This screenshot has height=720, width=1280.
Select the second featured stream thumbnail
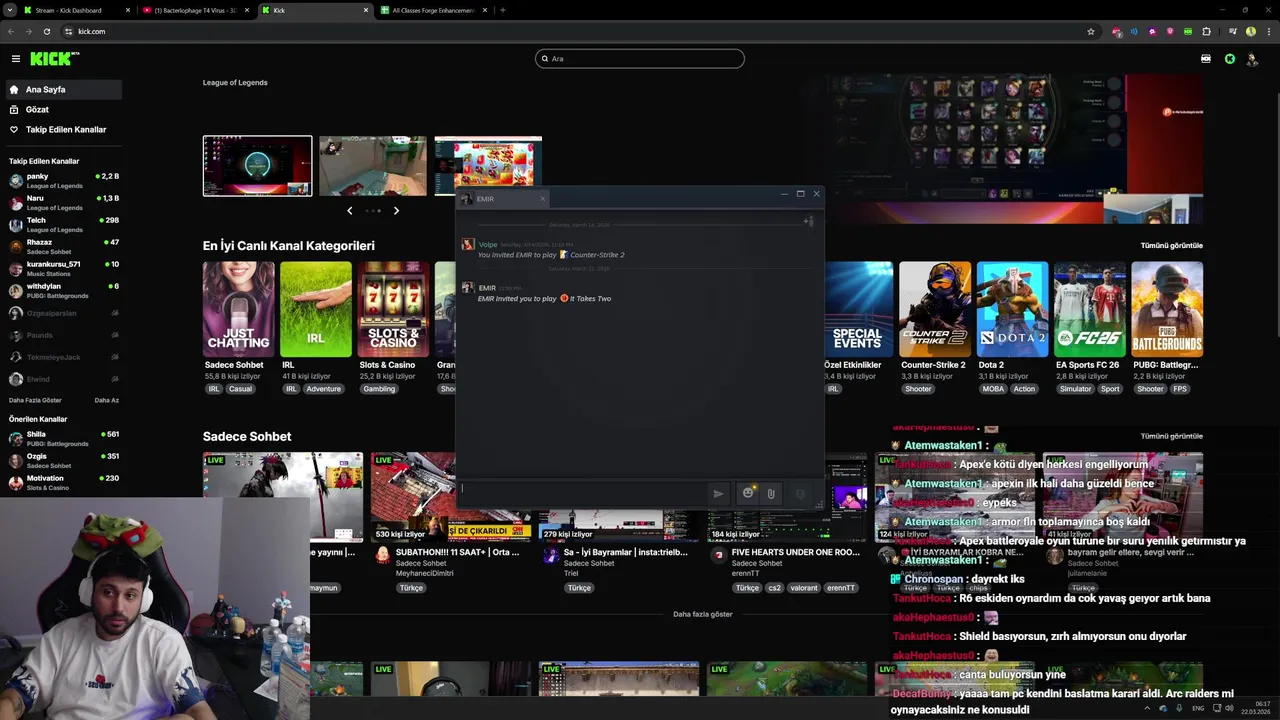click(373, 166)
